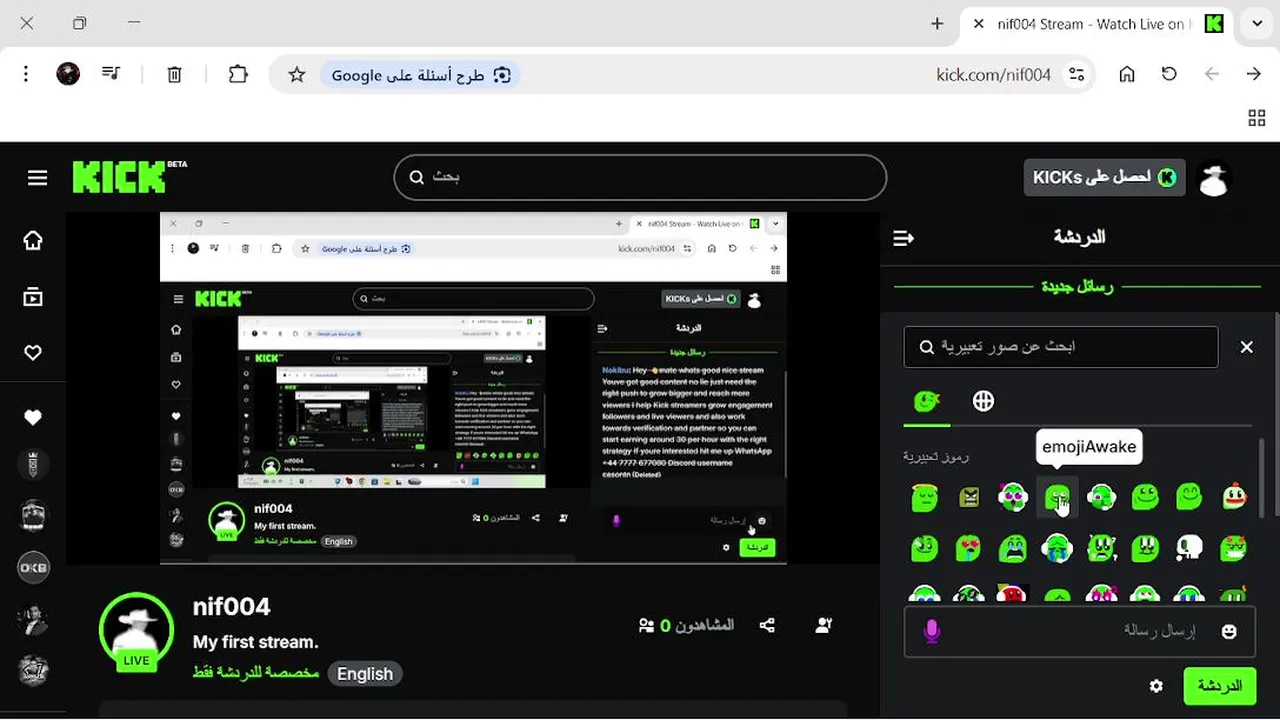This screenshot has width=1280, height=720.
Task: Click the stream video player
Action: coord(473,388)
